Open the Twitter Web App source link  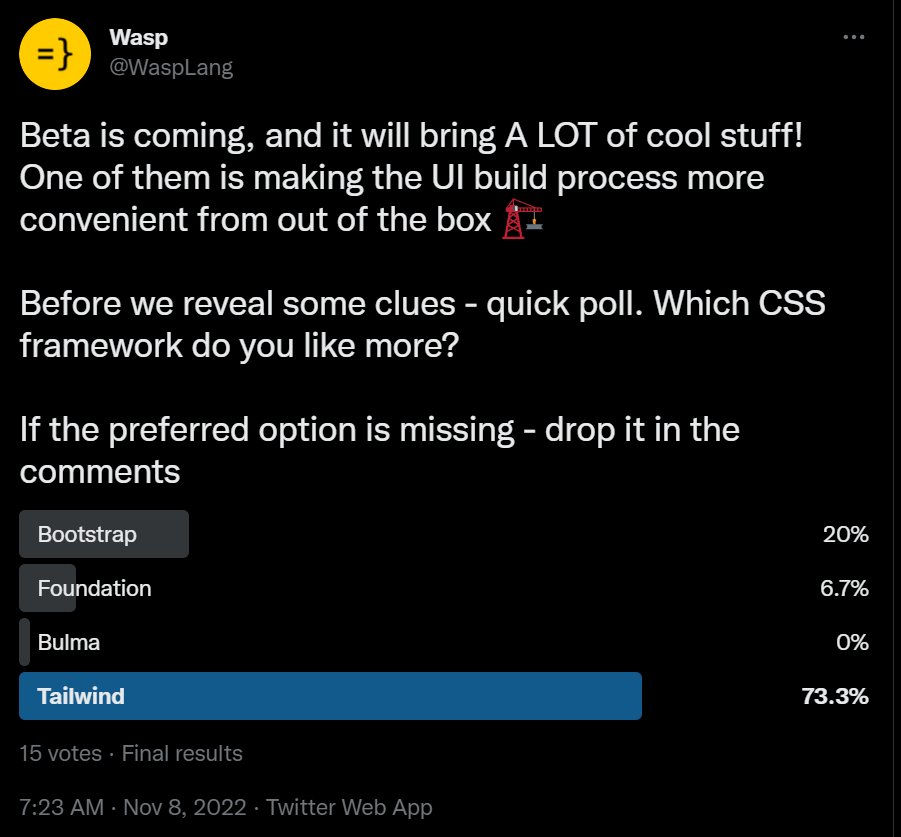(349, 807)
